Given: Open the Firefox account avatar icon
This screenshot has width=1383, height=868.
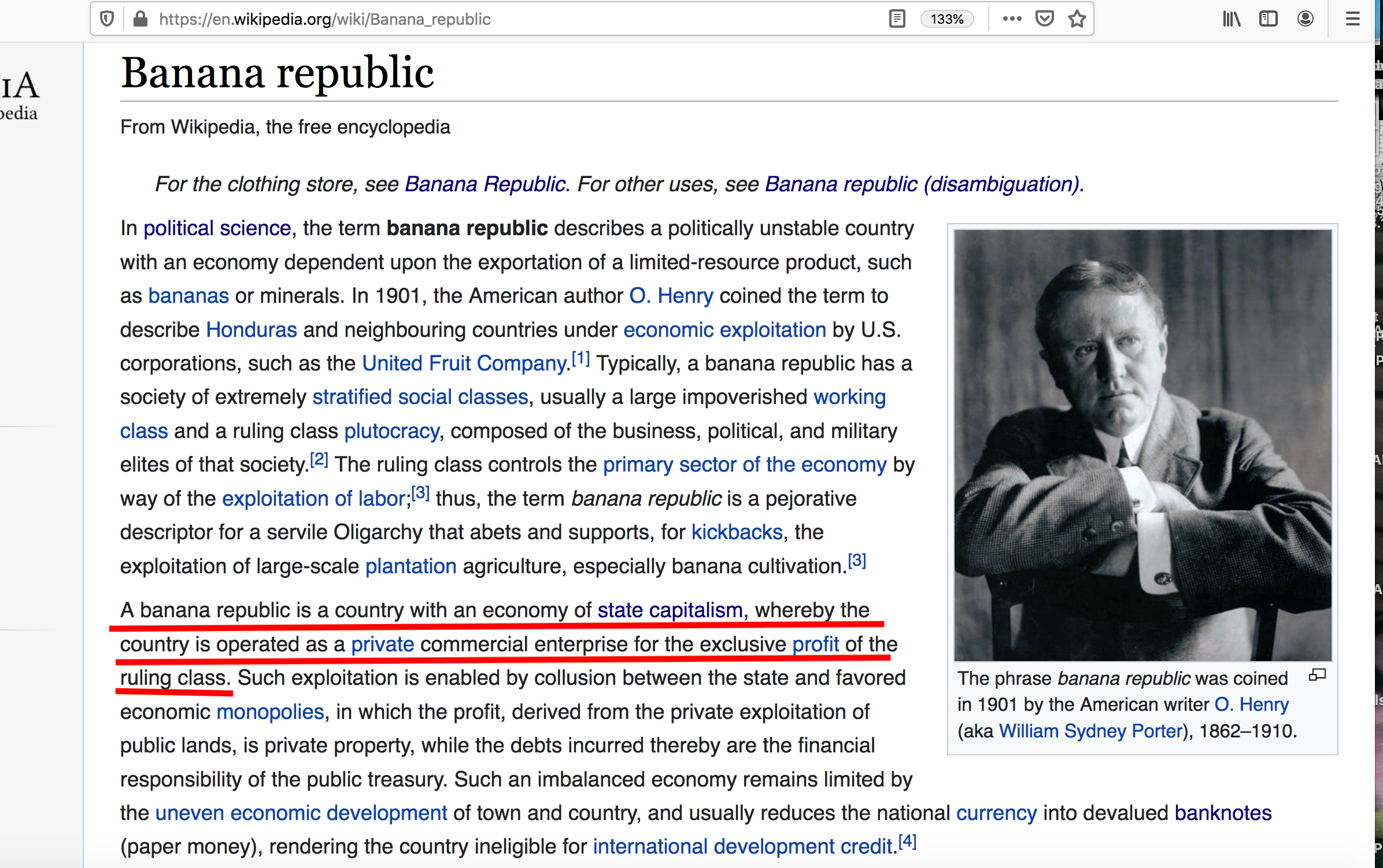Looking at the screenshot, I should (1305, 19).
